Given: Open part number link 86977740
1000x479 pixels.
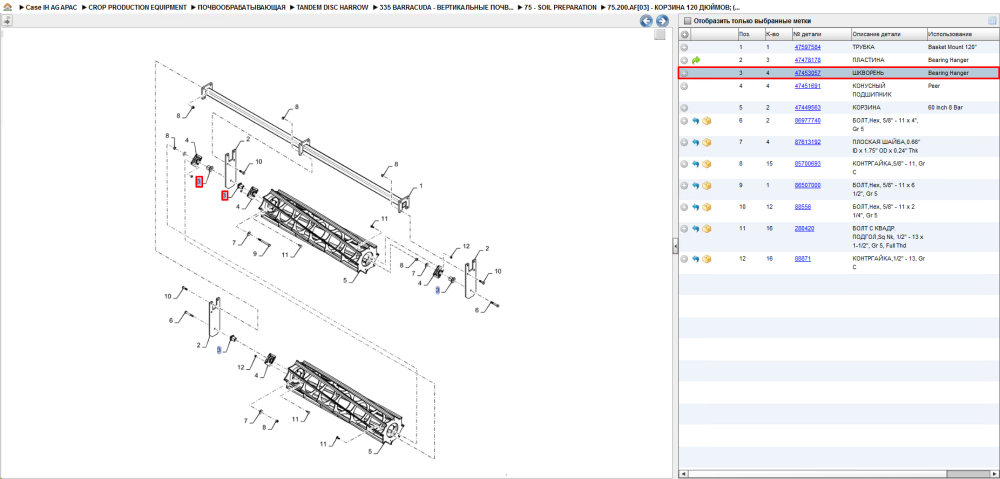Looking at the screenshot, I should [807, 121].
